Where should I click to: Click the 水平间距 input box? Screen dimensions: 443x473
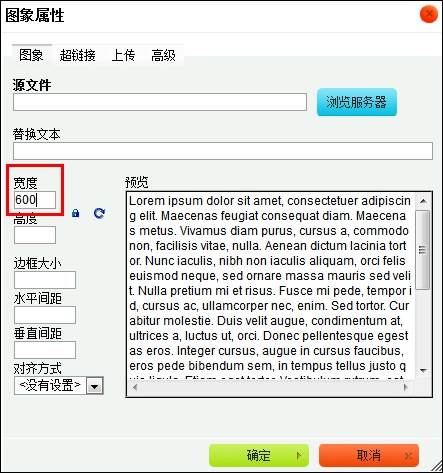pyautogui.click(x=45, y=315)
